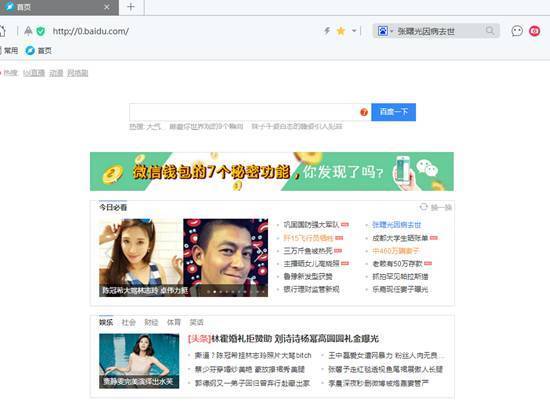
Task: Click the green security shield icon
Action: click(x=41, y=31)
